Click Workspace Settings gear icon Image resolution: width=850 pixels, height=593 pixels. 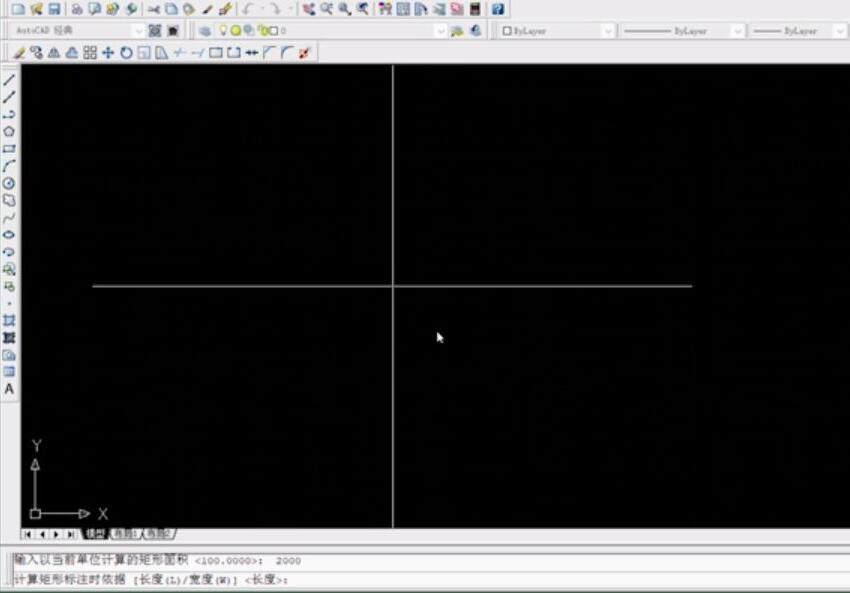pyautogui.click(x=155, y=31)
